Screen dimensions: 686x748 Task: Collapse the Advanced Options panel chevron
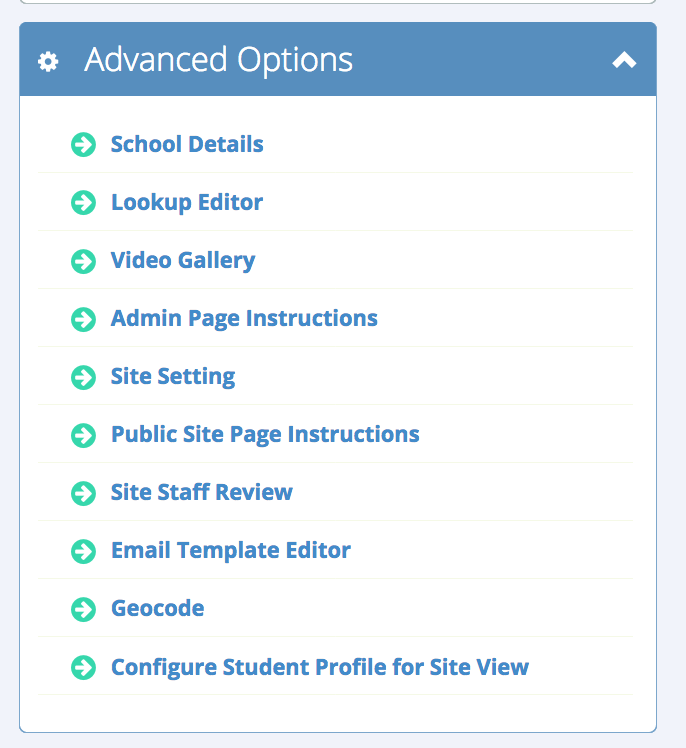(624, 61)
